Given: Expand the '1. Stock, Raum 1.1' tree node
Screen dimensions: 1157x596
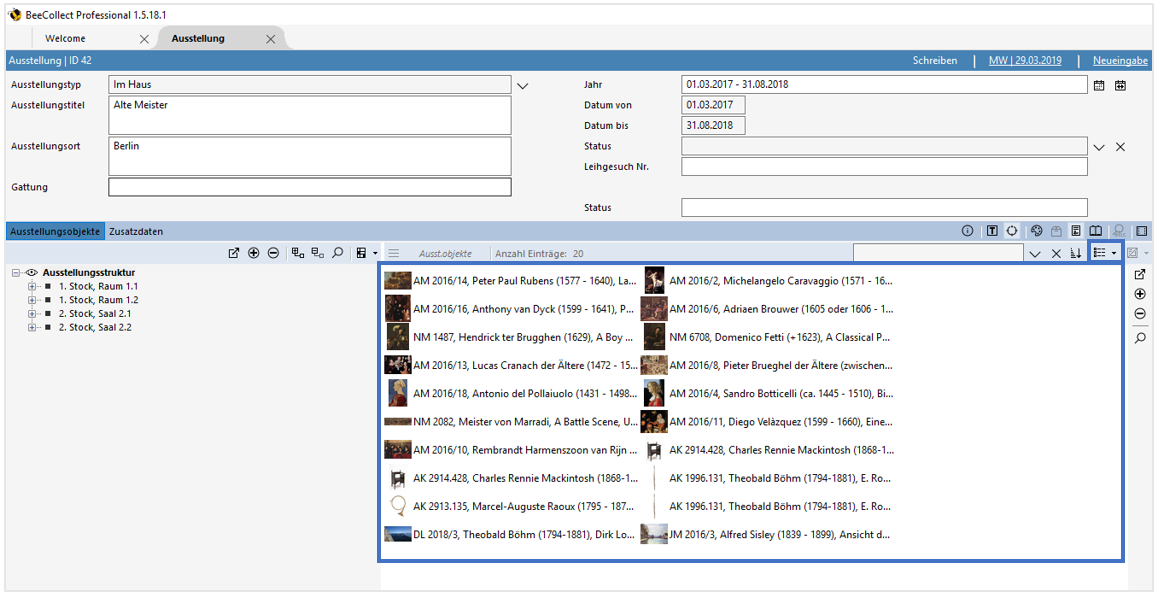Looking at the screenshot, I should (x=32, y=286).
